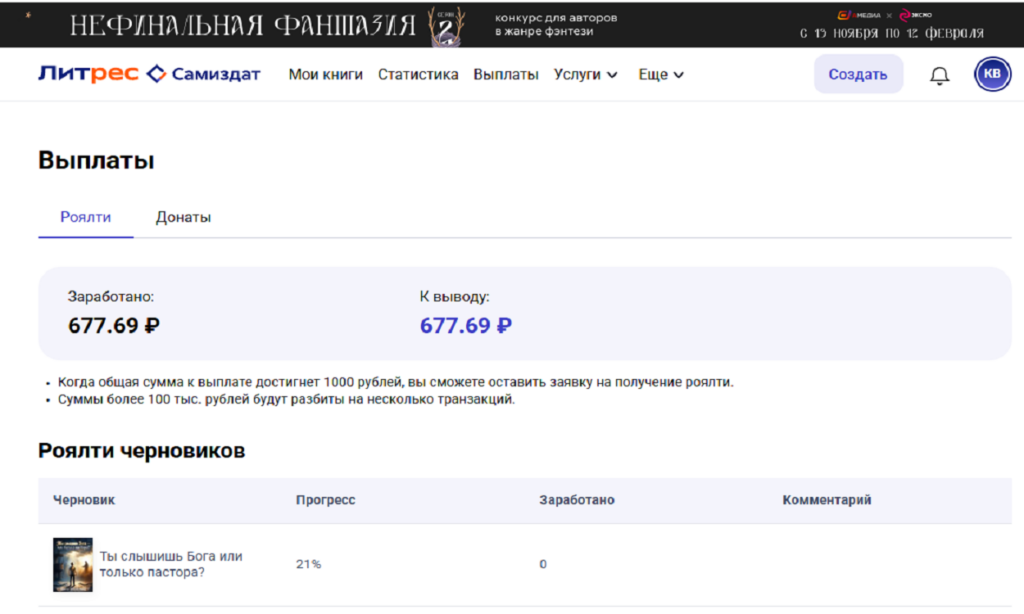
Task: Click the Литрес logo
Action: (88, 74)
